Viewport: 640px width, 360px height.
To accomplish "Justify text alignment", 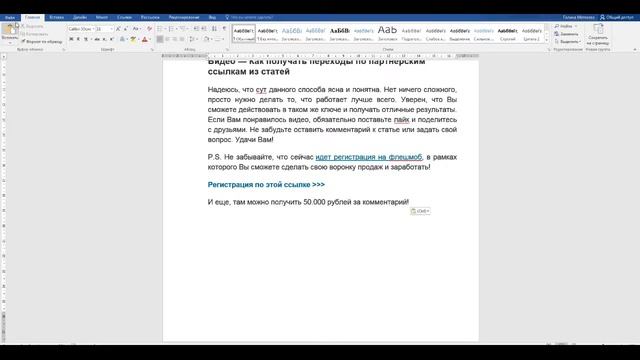I will tap(182, 39).
